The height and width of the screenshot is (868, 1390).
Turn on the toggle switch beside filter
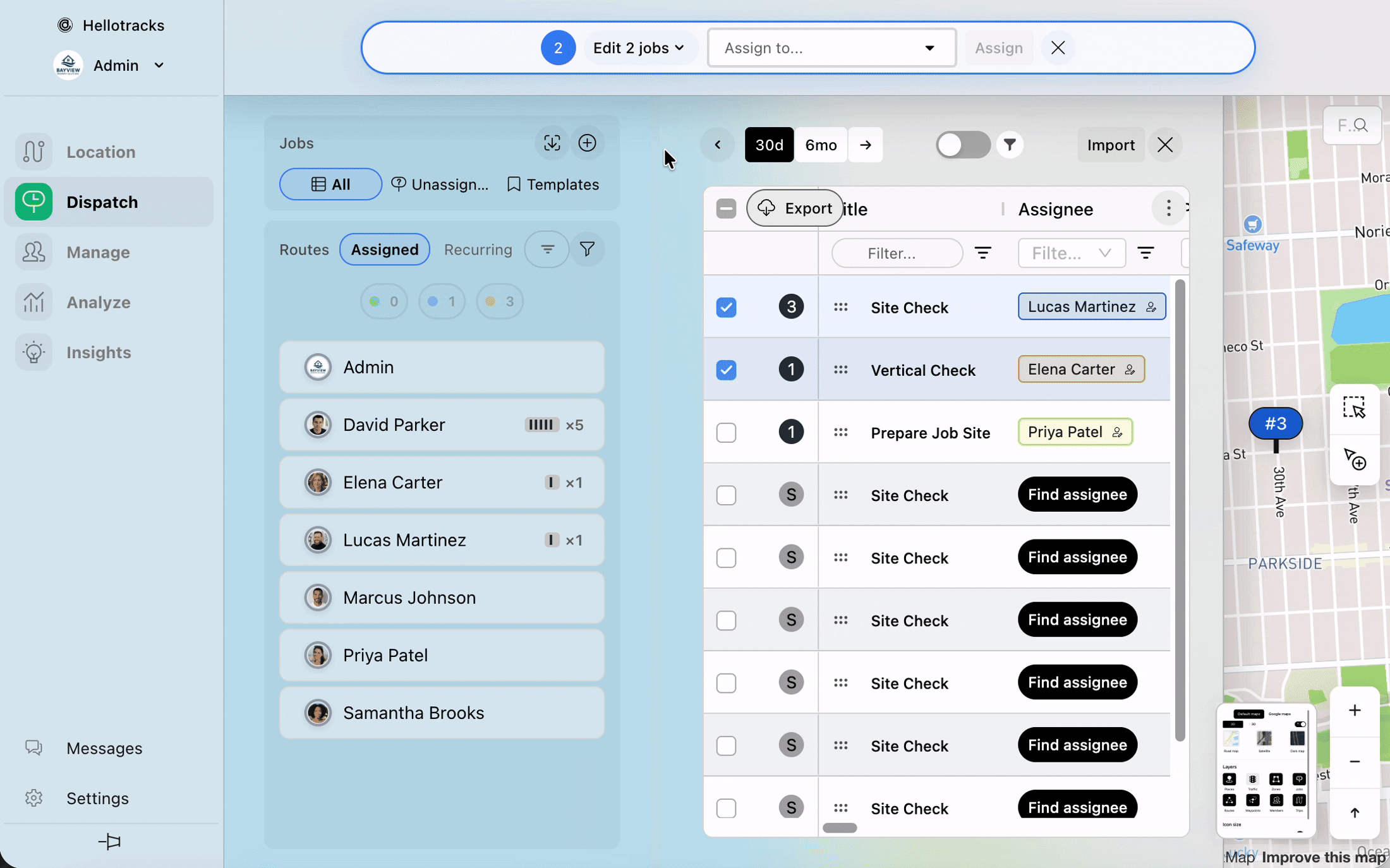(x=962, y=145)
